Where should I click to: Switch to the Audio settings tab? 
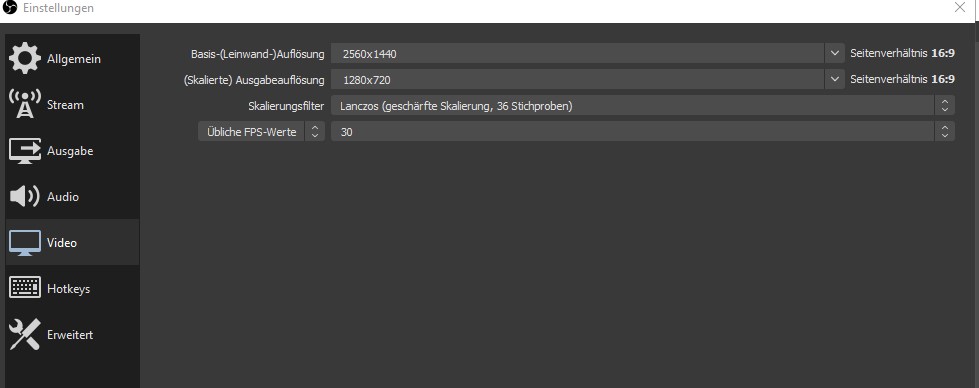tap(72, 196)
